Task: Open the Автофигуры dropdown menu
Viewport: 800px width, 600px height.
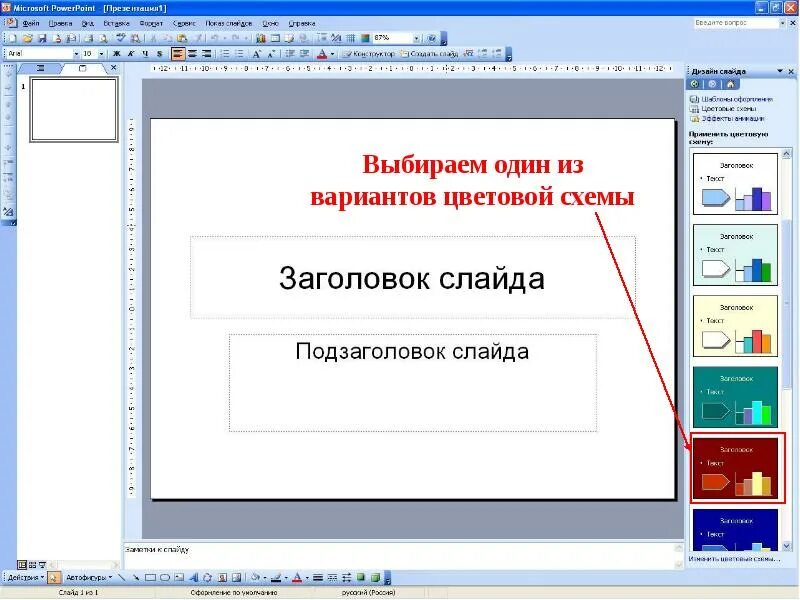Action: [x=89, y=578]
